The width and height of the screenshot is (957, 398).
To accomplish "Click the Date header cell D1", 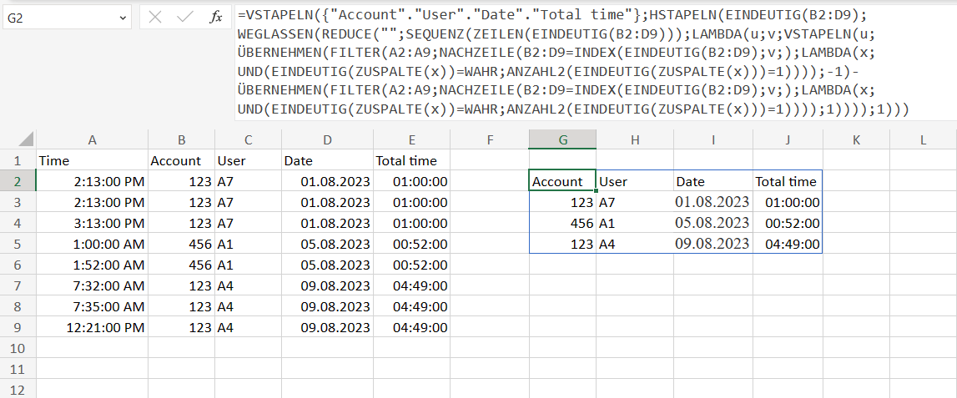I will 327,161.
